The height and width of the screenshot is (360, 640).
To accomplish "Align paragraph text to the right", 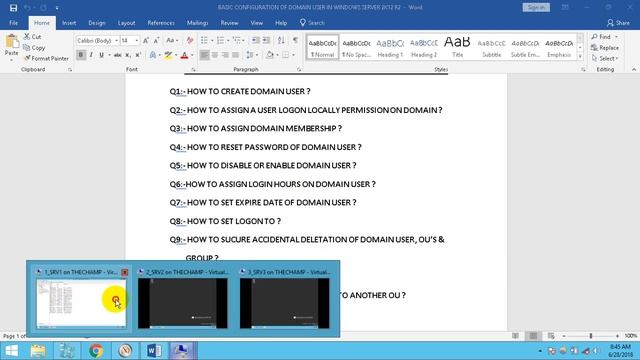I will [225, 55].
